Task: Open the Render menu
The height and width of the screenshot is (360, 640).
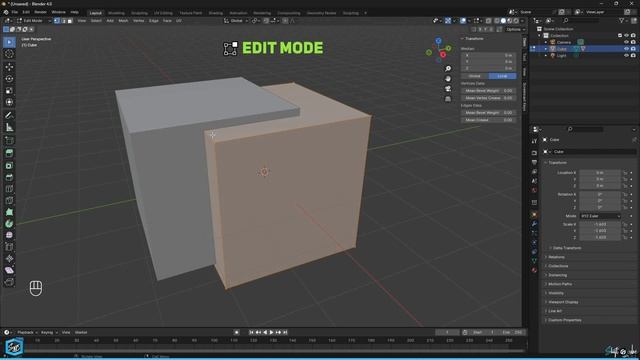Action: (x=40, y=12)
